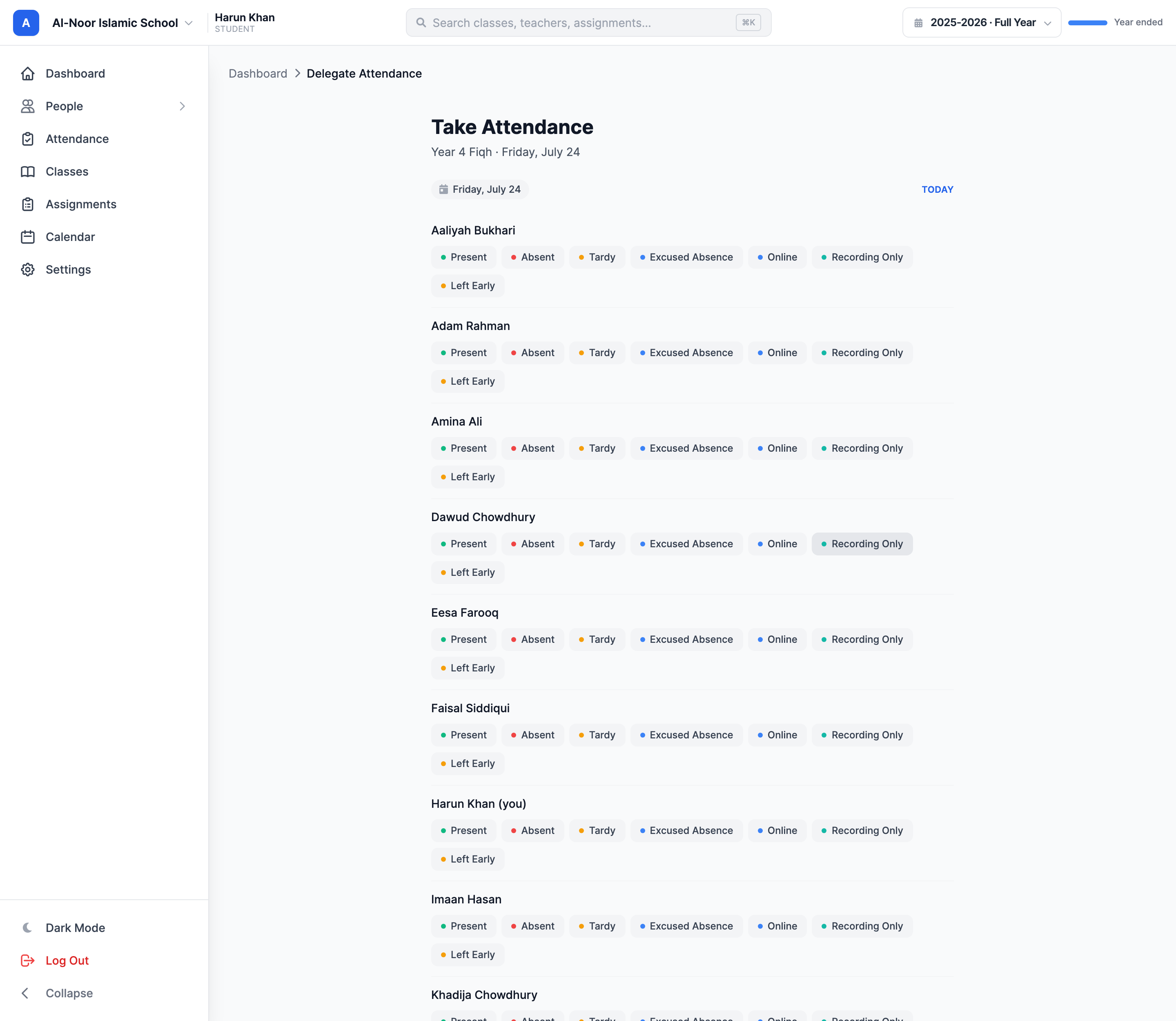Click the search magnifier icon
This screenshot has width=1176, height=1021.
(x=421, y=23)
